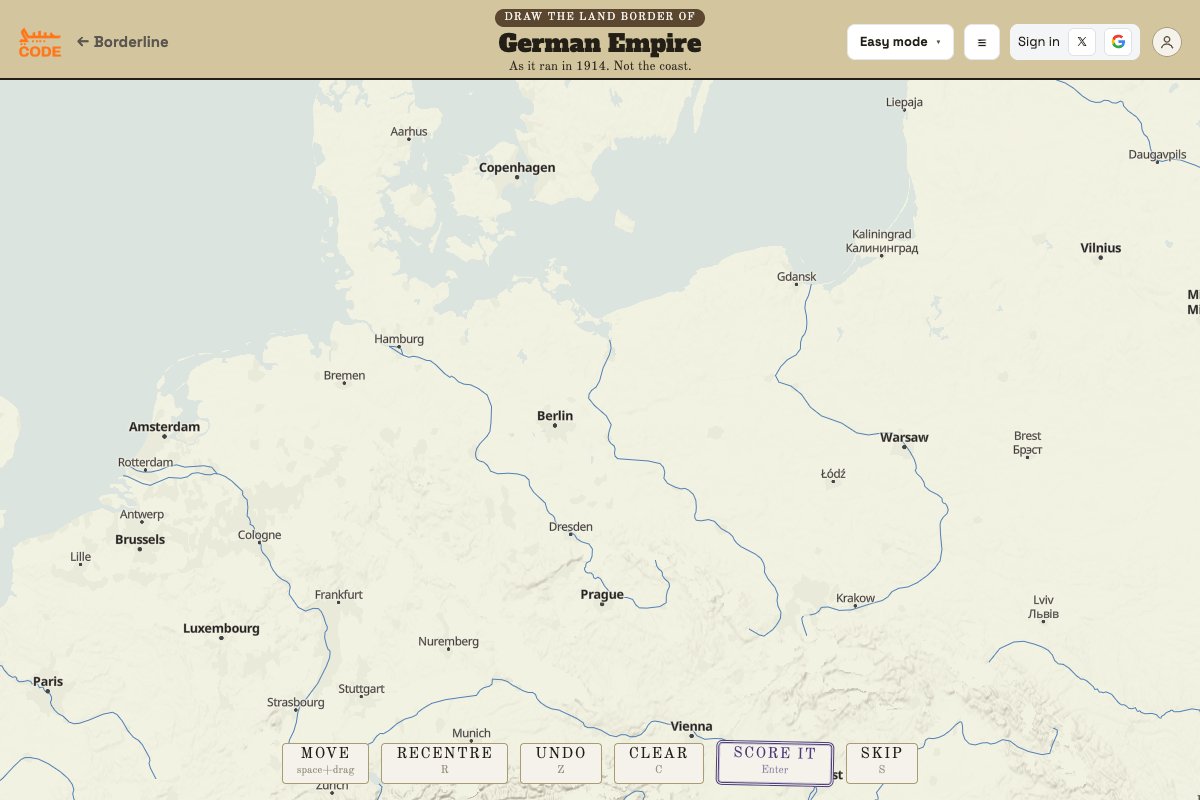Click the Vilnius city label
The width and height of the screenshot is (1200, 800).
[1101, 248]
